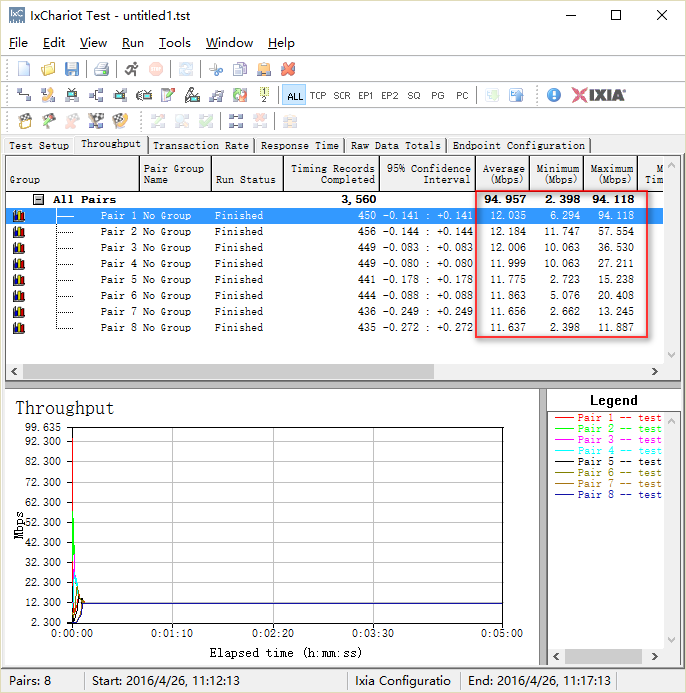The image size is (686, 693).
Task: Sort by Average (Mbps) column header
Action: point(503,174)
